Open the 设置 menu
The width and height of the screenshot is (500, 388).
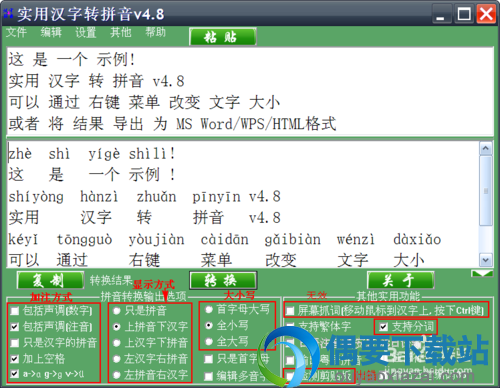(x=86, y=32)
